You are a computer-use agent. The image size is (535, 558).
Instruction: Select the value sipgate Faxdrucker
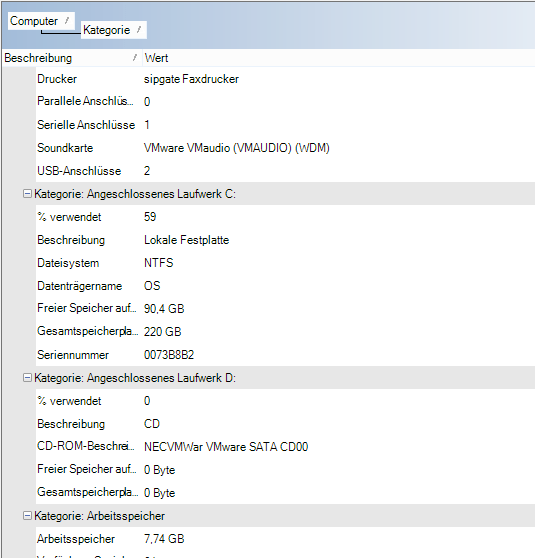click(x=191, y=79)
